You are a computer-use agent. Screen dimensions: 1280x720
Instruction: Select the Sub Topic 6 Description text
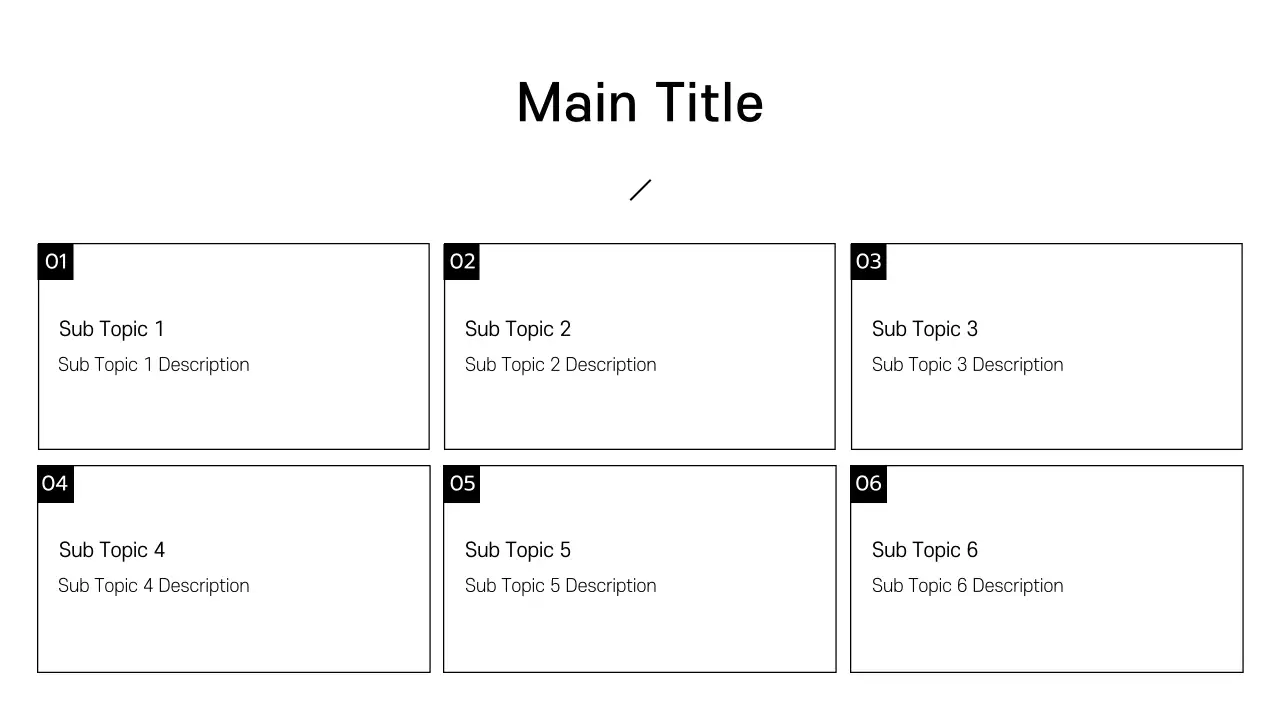[968, 586]
